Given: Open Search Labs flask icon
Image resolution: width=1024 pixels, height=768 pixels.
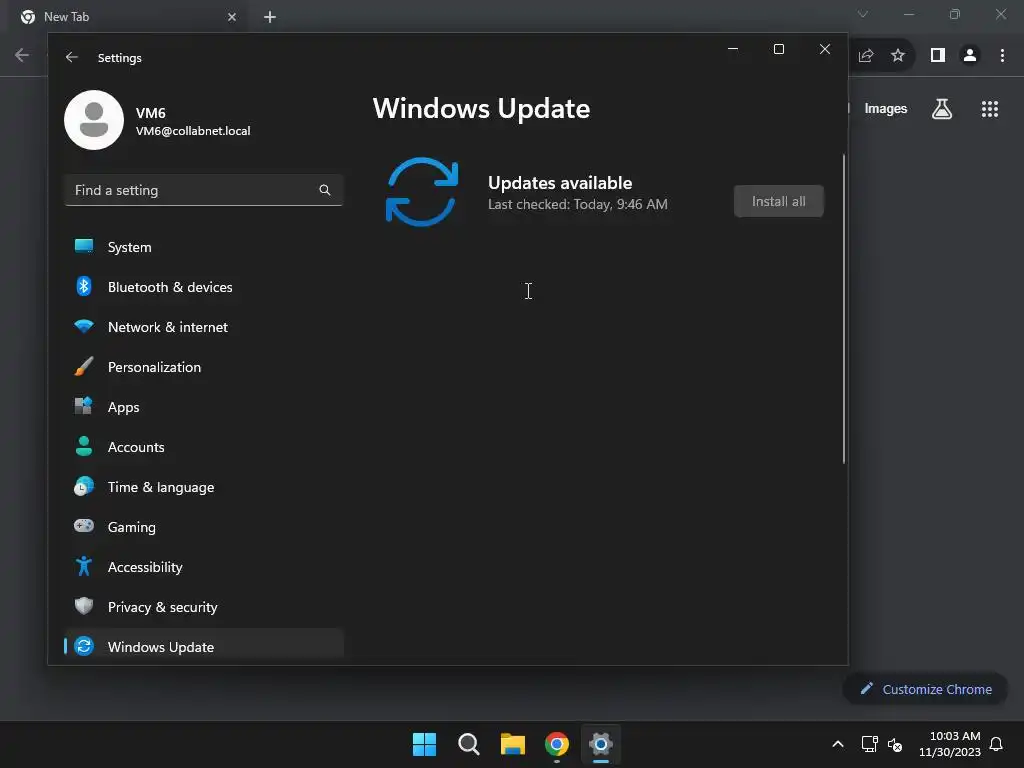Looking at the screenshot, I should (x=942, y=108).
